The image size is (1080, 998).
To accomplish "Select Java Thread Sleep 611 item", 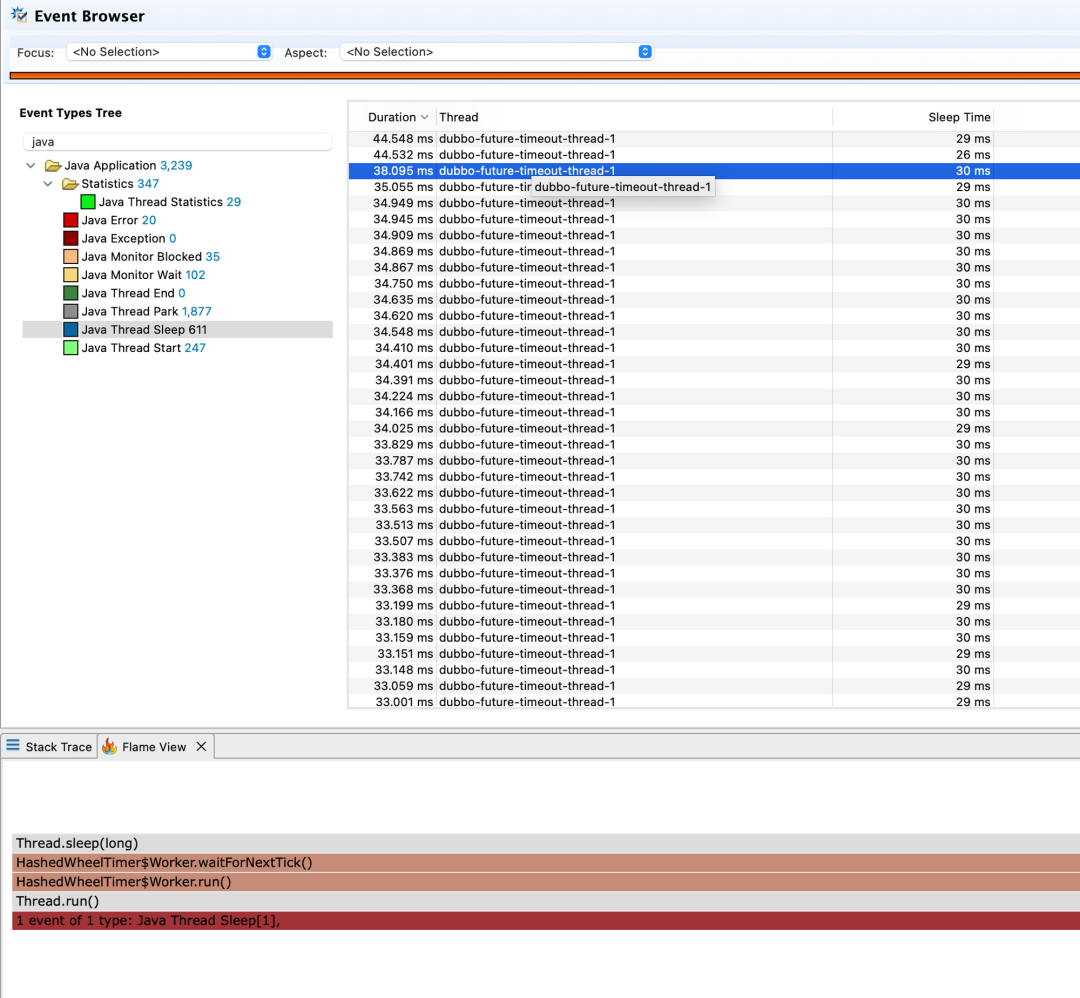I will pos(178,330).
